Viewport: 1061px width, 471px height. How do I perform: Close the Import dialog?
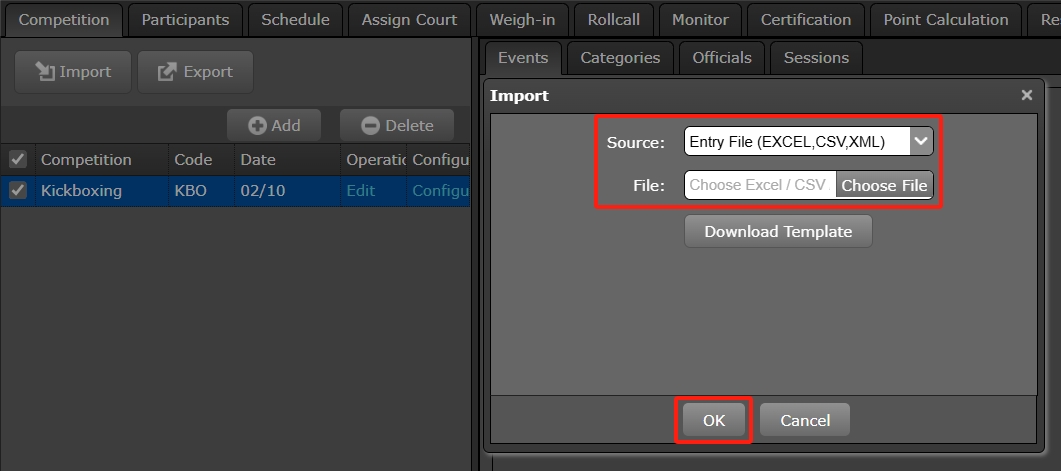click(x=1026, y=96)
